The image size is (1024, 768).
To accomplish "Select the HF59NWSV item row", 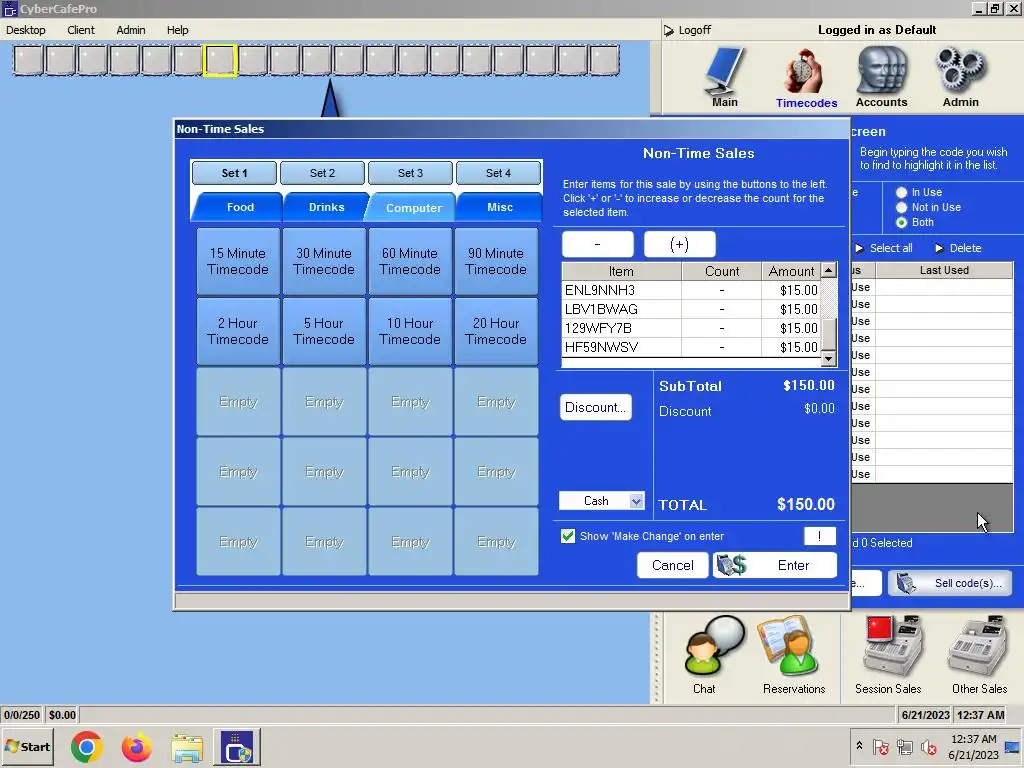I will click(x=690, y=347).
